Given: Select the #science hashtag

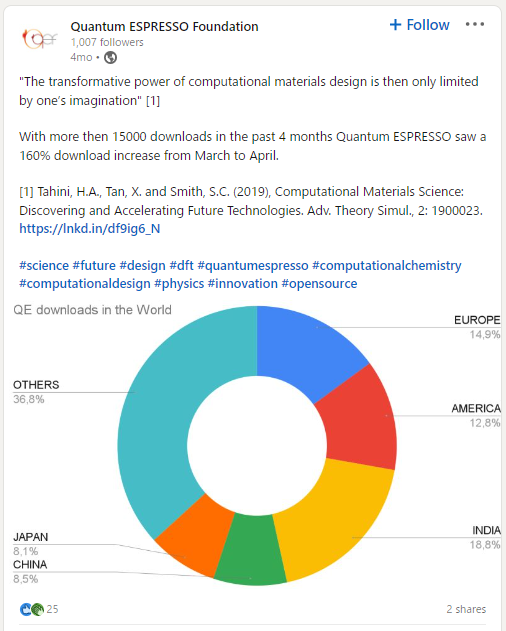Looking at the screenshot, I should click(44, 266).
